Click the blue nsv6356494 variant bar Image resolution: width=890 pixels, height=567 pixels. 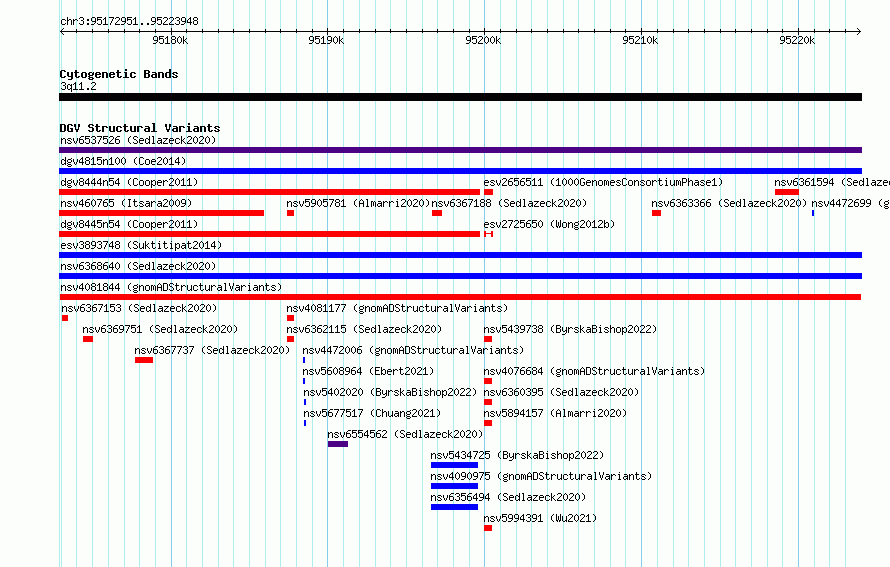click(x=454, y=507)
